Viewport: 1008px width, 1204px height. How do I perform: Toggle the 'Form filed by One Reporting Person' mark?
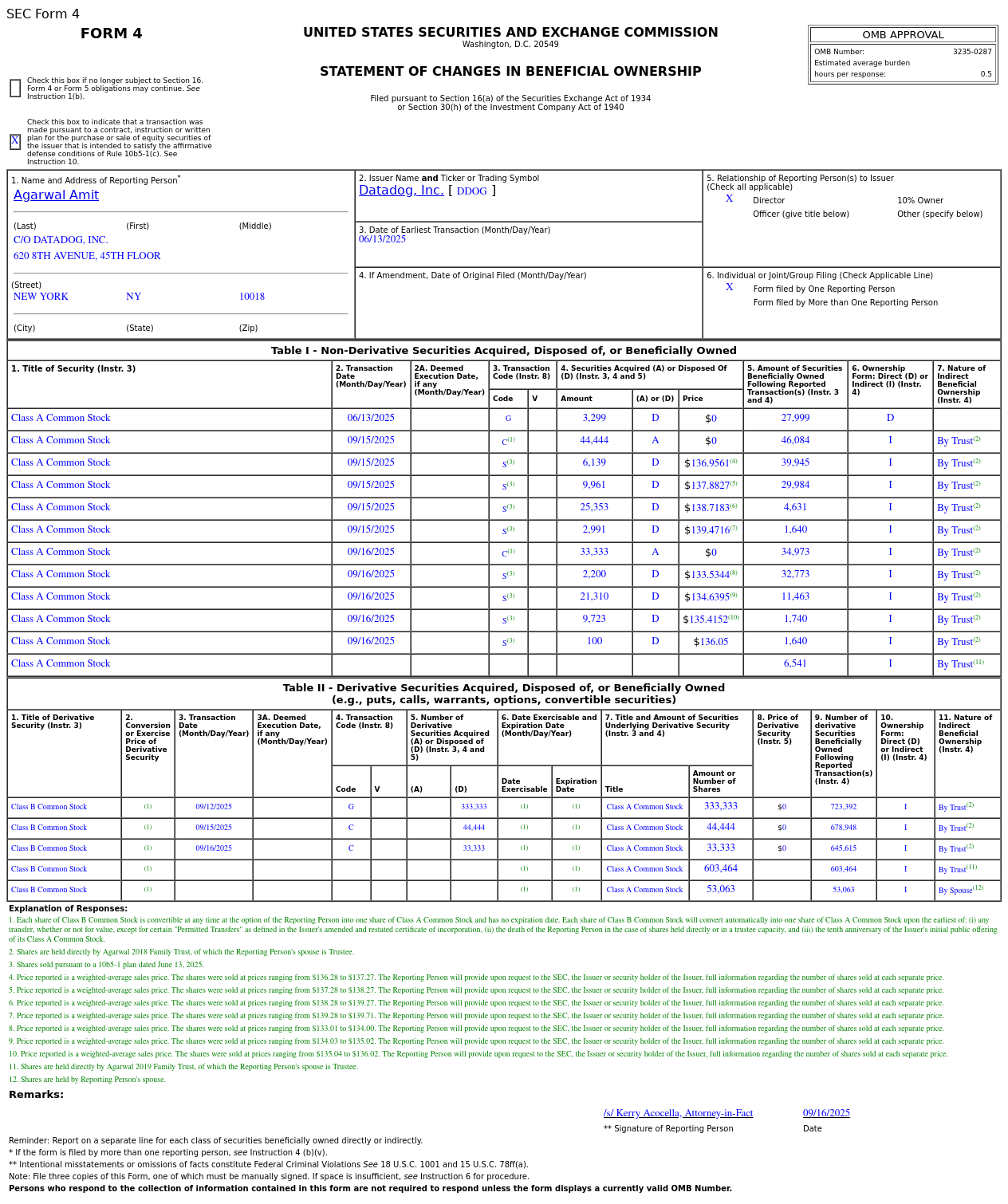[729, 288]
